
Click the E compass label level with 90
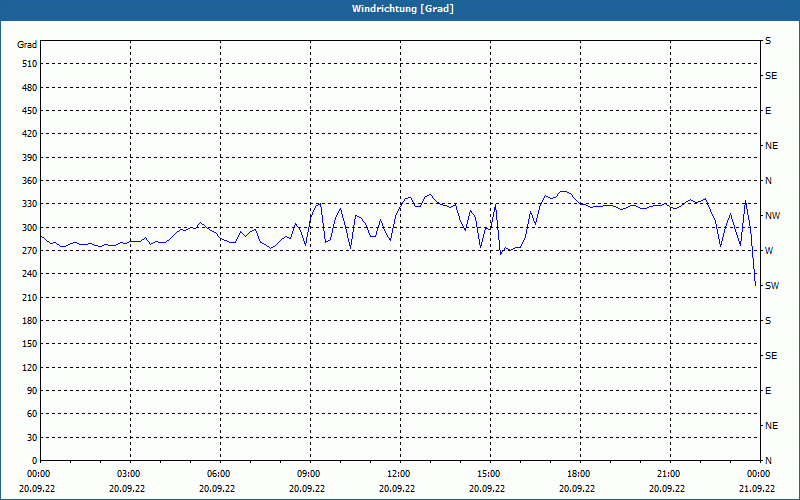click(768, 391)
